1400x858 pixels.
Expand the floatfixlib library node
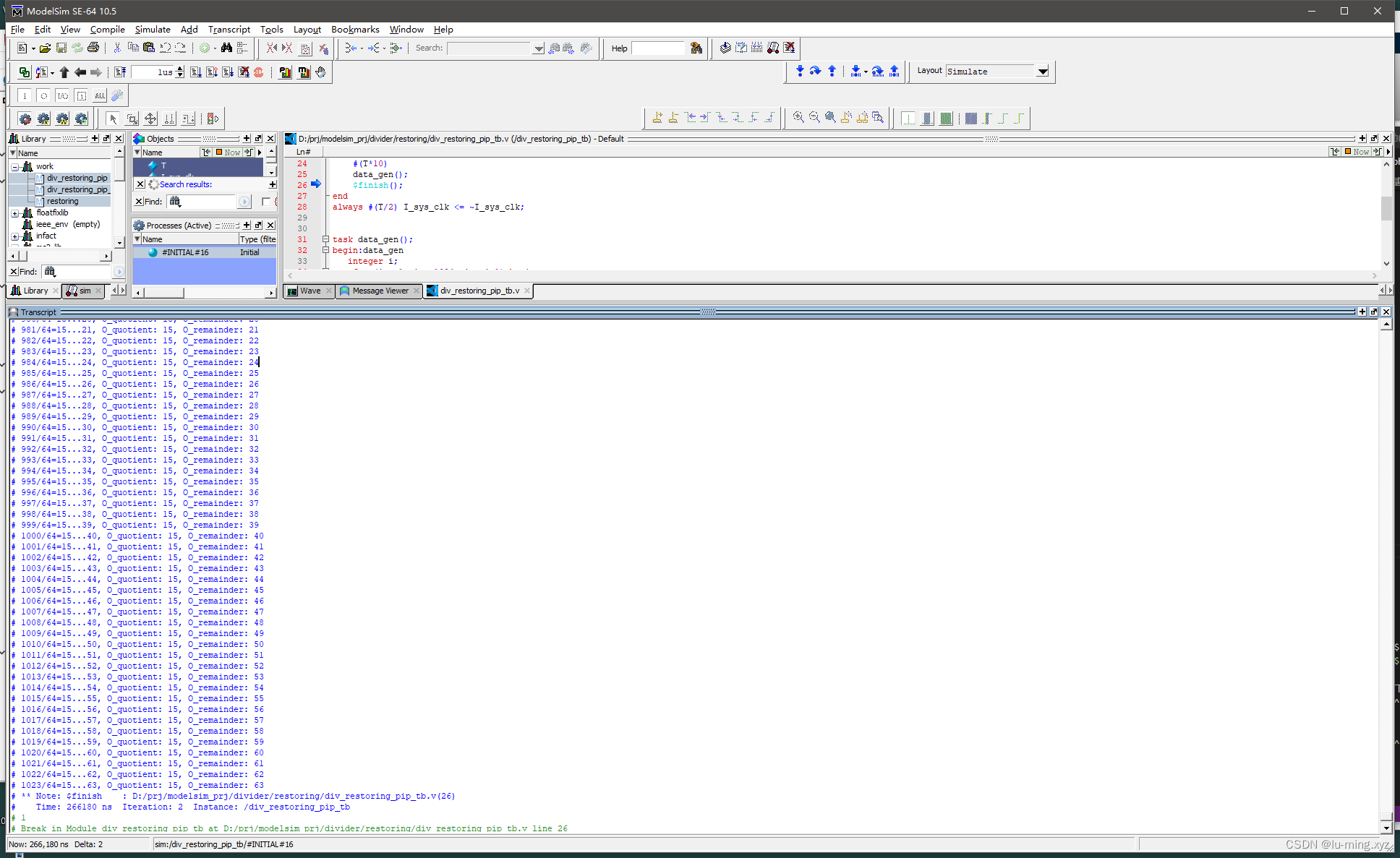pos(14,213)
